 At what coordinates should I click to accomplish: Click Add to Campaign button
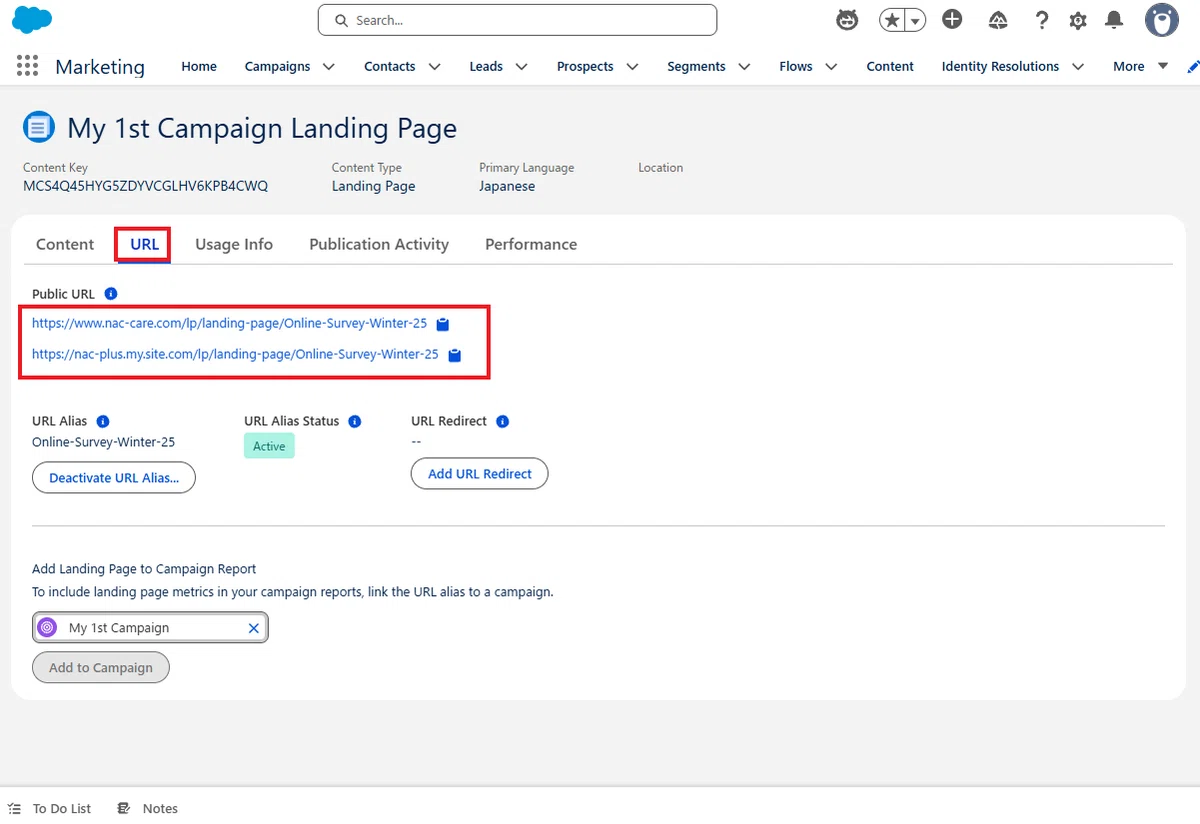point(101,667)
